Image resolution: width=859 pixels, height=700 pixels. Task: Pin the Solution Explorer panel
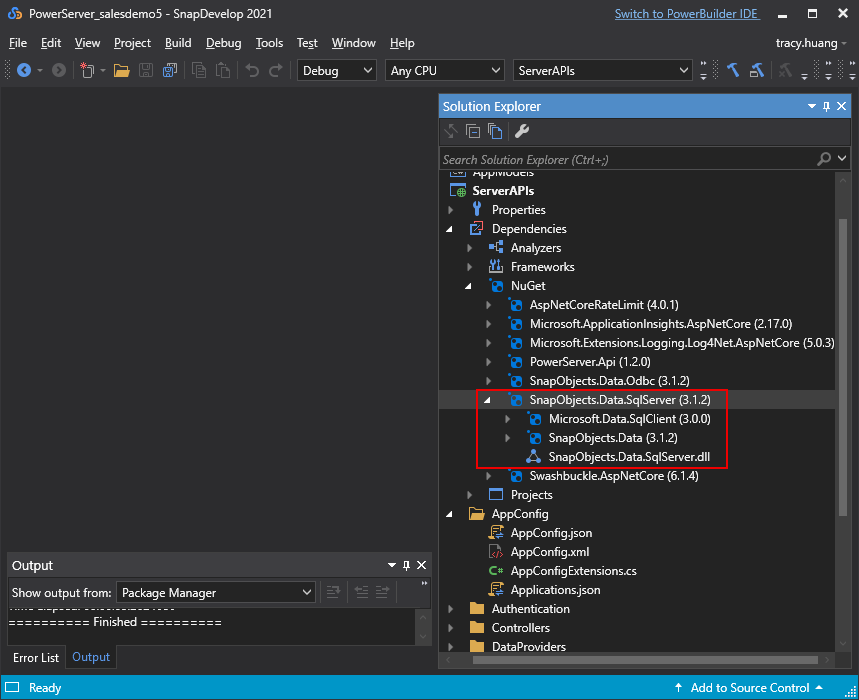pyautogui.click(x=827, y=106)
